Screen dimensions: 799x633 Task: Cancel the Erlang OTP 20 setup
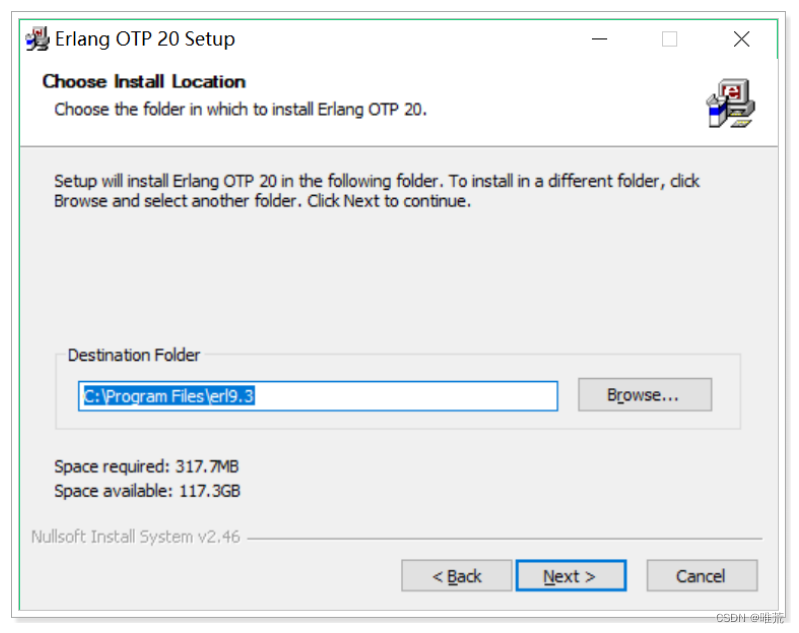pyautogui.click(x=702, y=576)
